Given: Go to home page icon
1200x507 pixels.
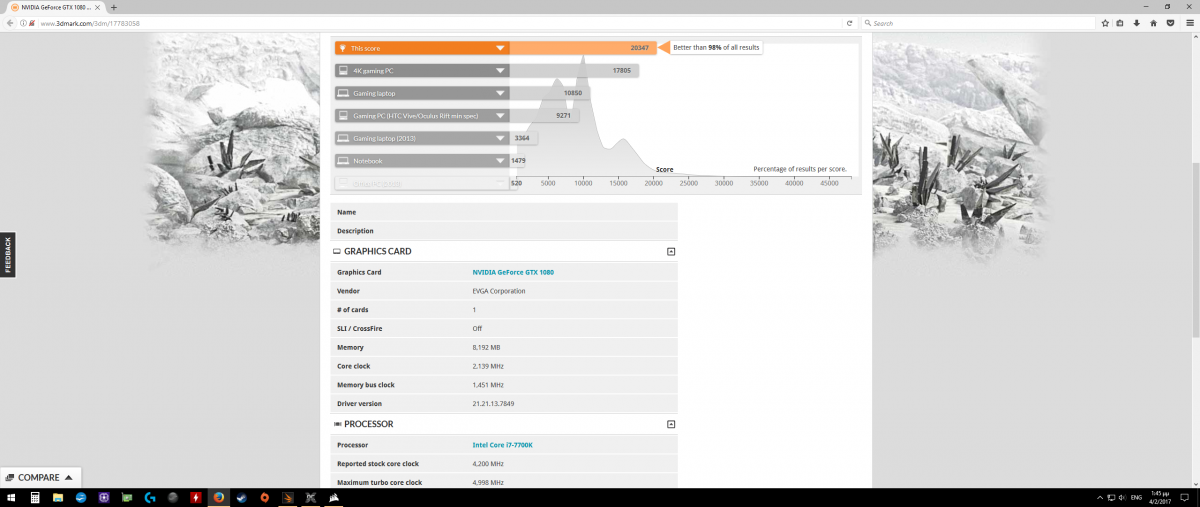Looking at the screenshot, I should [x=1152, y=23].
